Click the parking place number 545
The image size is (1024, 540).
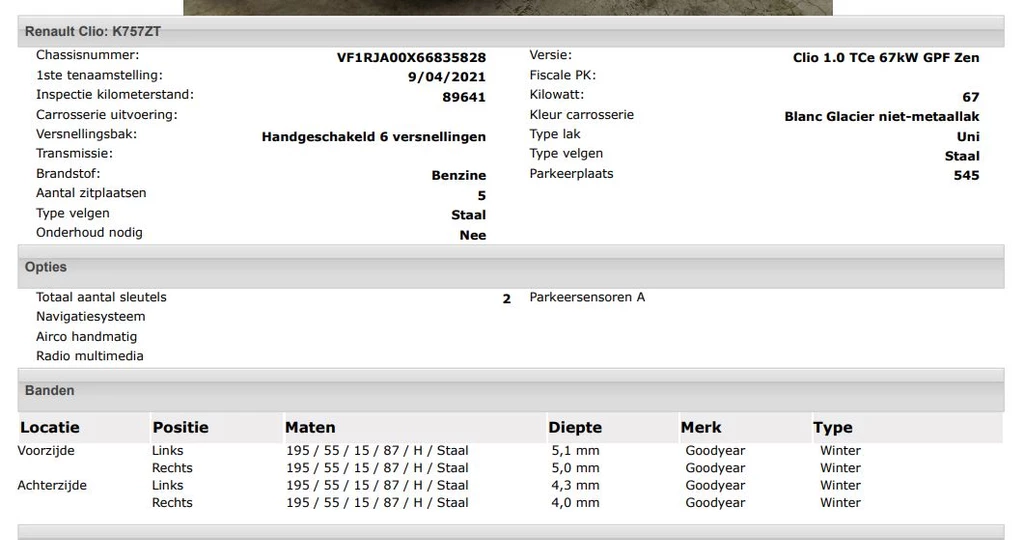coord(966,176)
